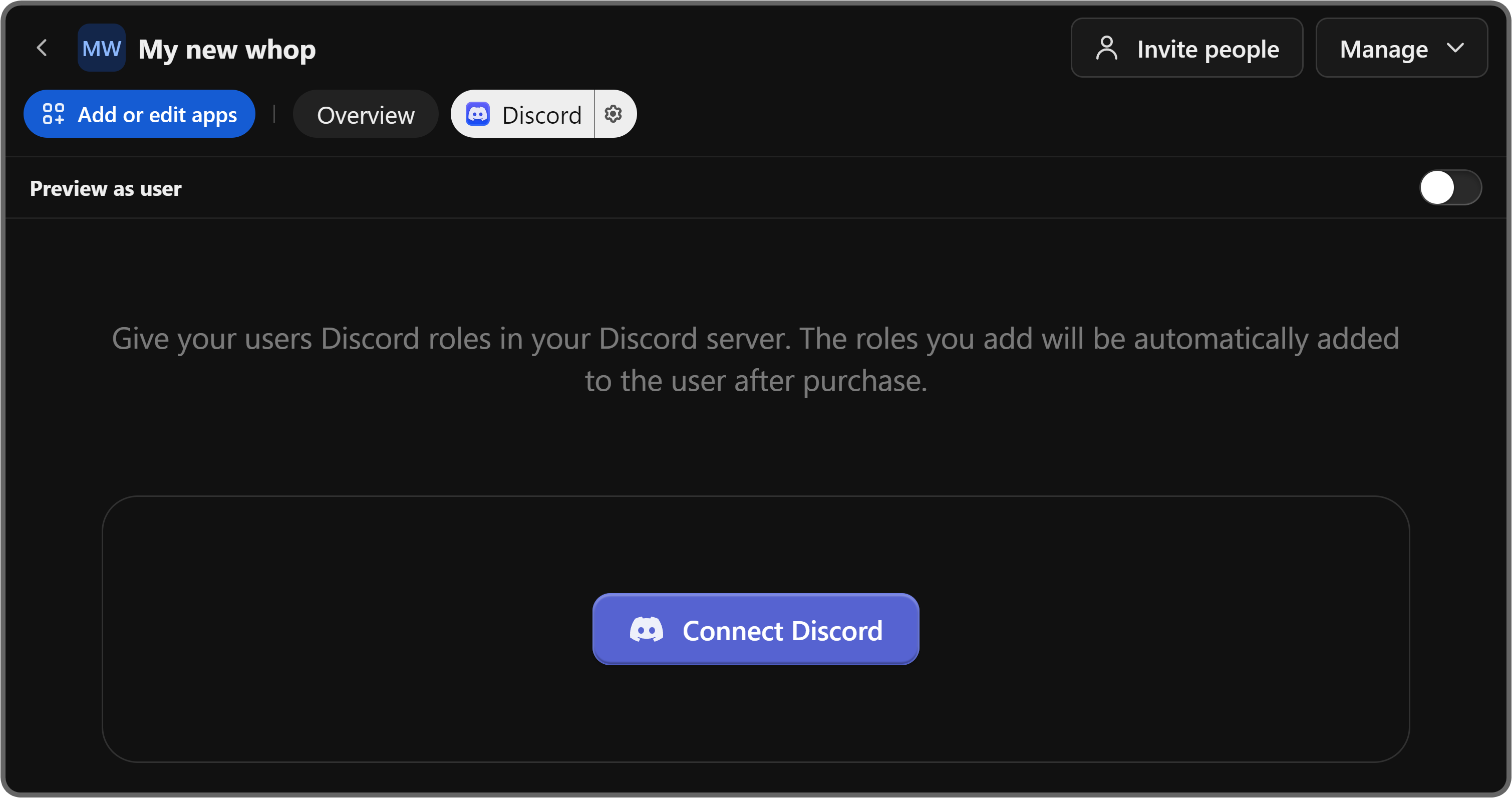Switch to the Overview tab
The image size is (1512, 798).
(x=365, y=114)
